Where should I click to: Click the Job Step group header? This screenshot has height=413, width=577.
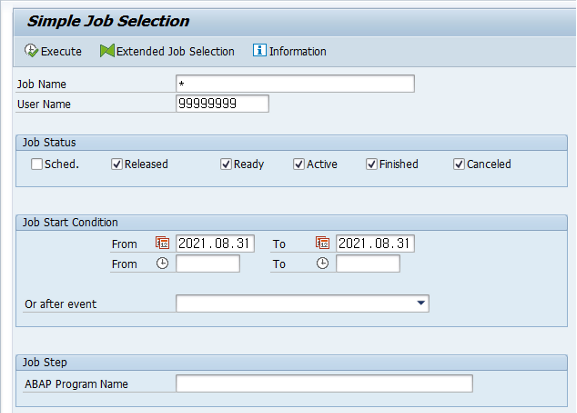pos(291,362)
